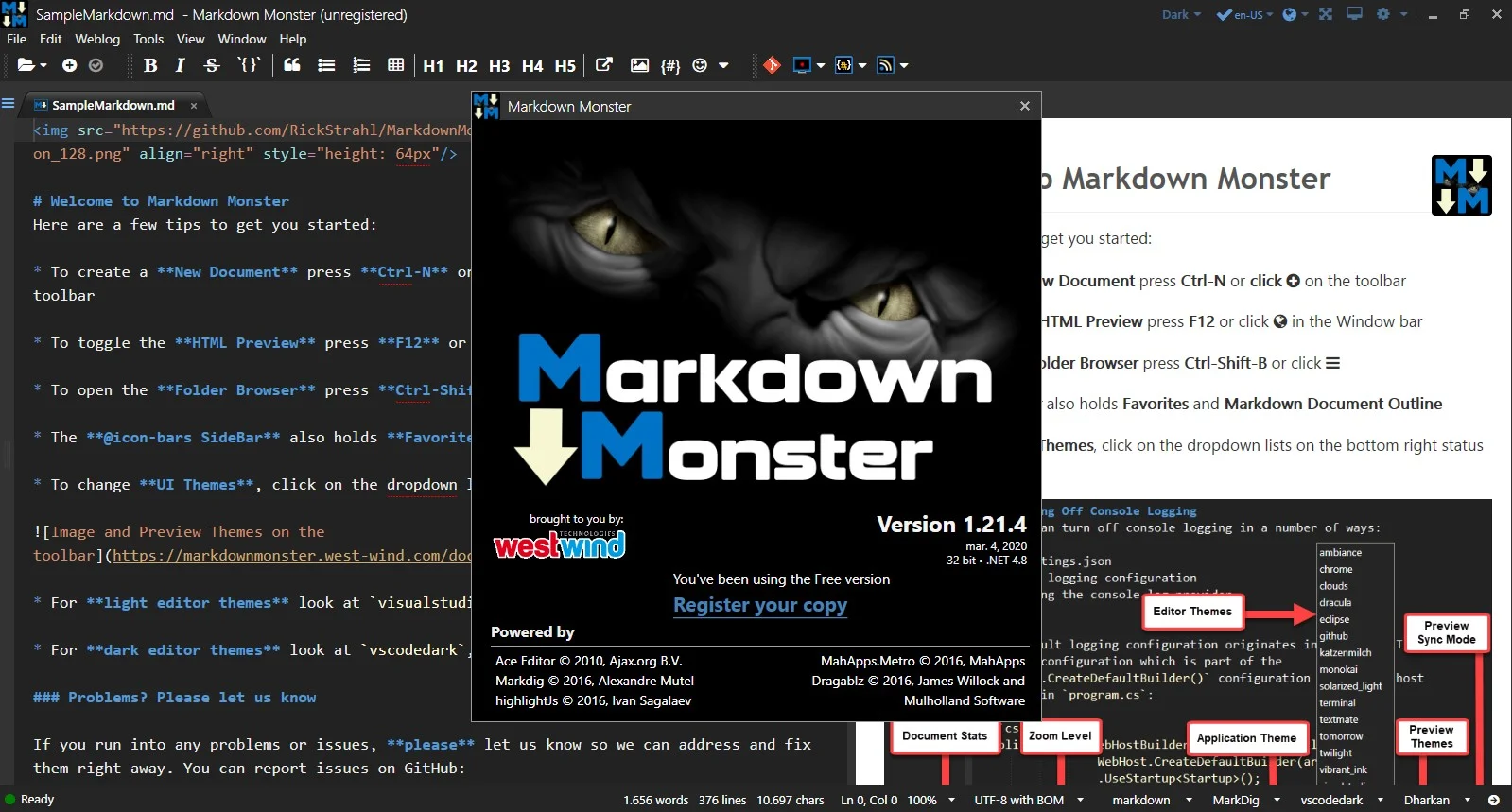Screen dimensions: 1512x812
Task: Toggle the sidebar with the hamburger icon
Action: tap(9, 104)
